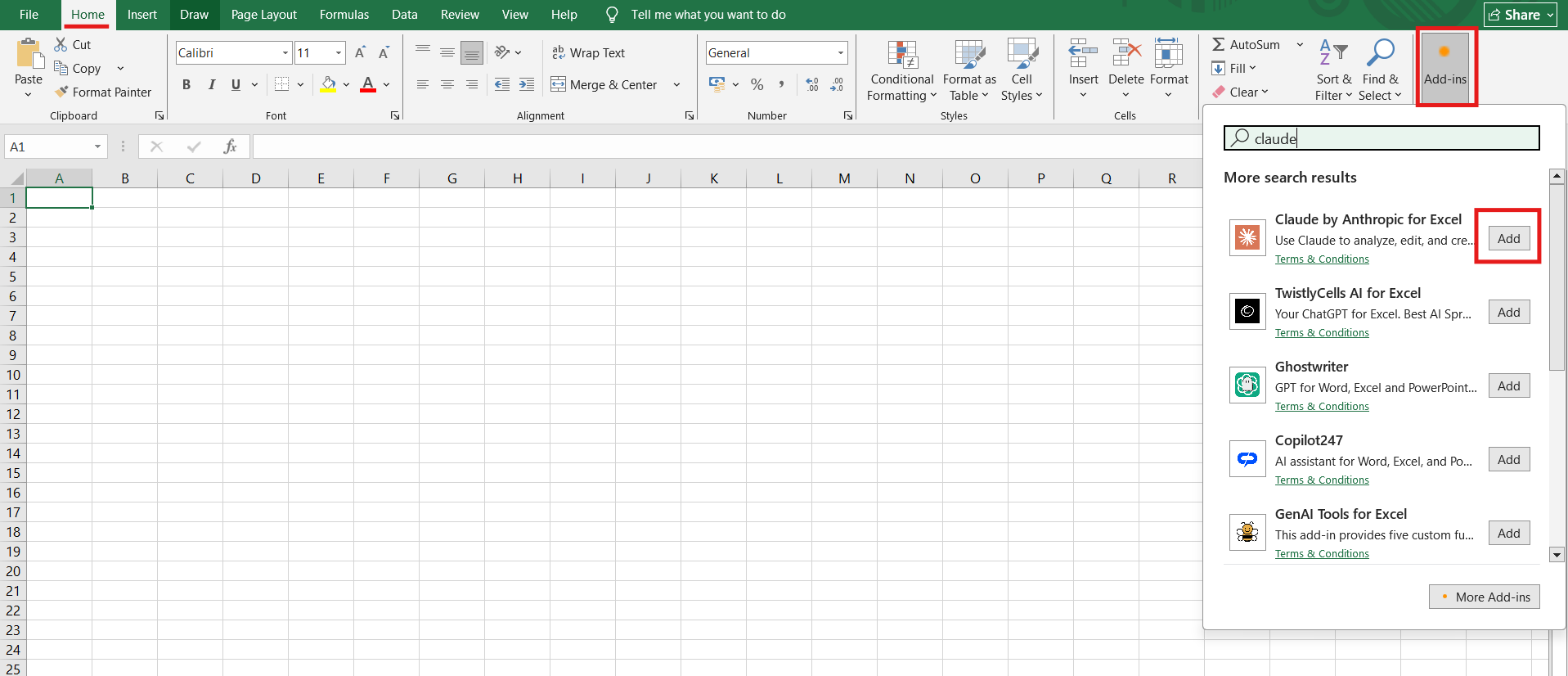Decrease decimal places
The height and width of the screenshot is (676, 1568).
[837, 84]
